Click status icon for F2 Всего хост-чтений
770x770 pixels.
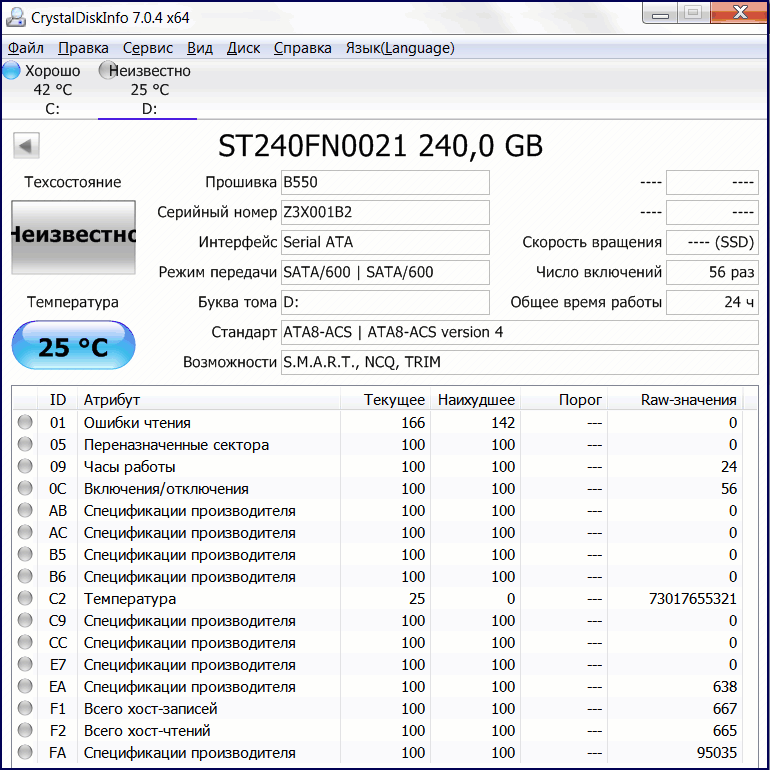pyautogui.click(x=25, y=730)
